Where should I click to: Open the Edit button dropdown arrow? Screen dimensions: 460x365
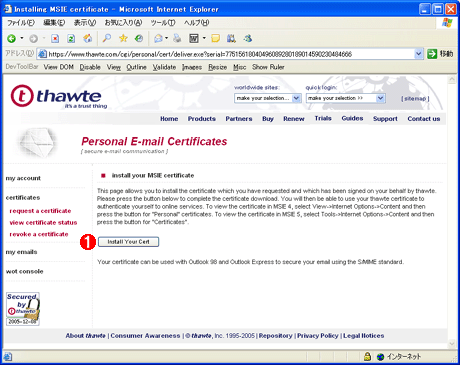pos(204,39)
